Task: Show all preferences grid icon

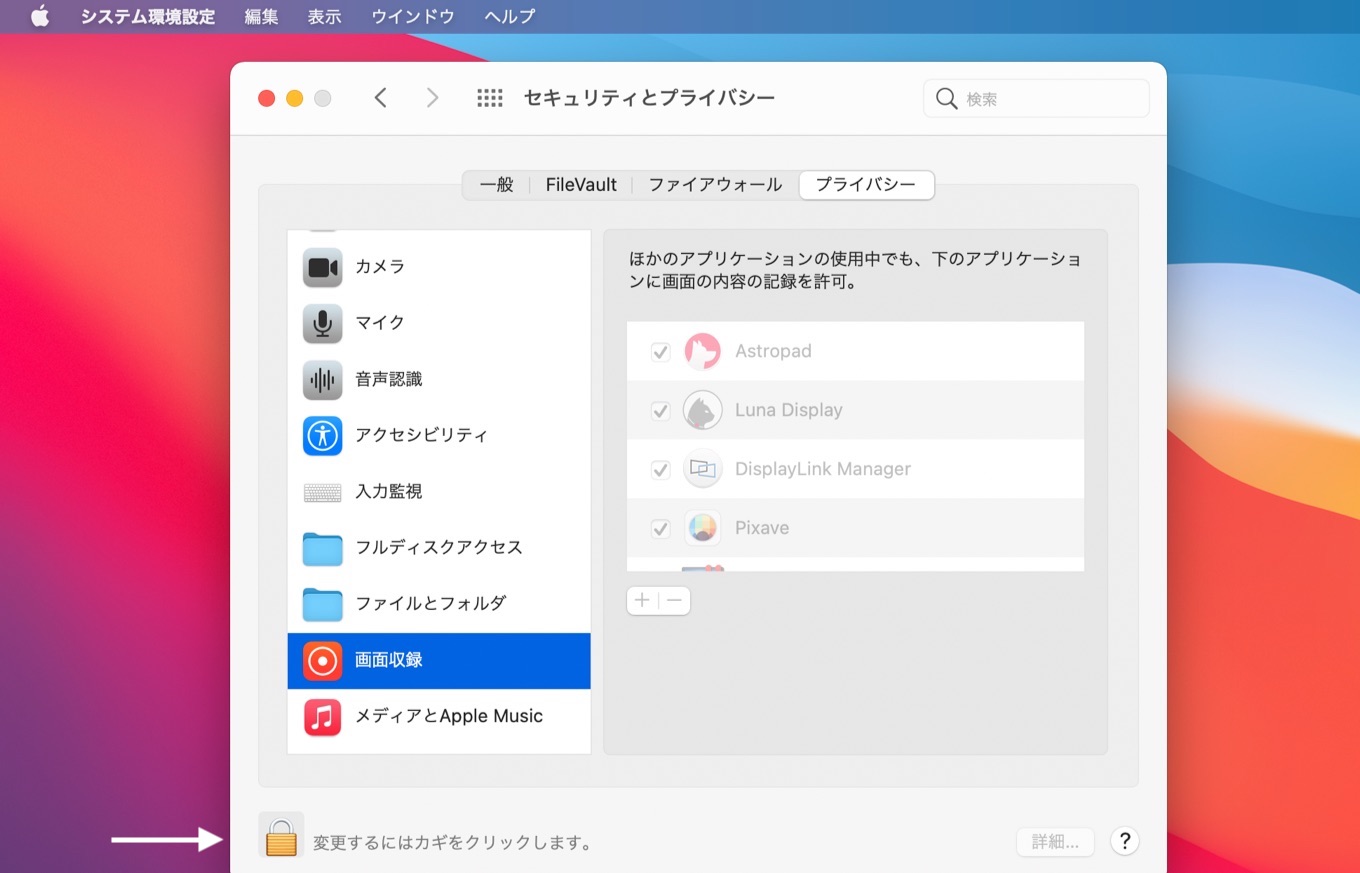Action: pyautogui.click(x=489, y=98)
